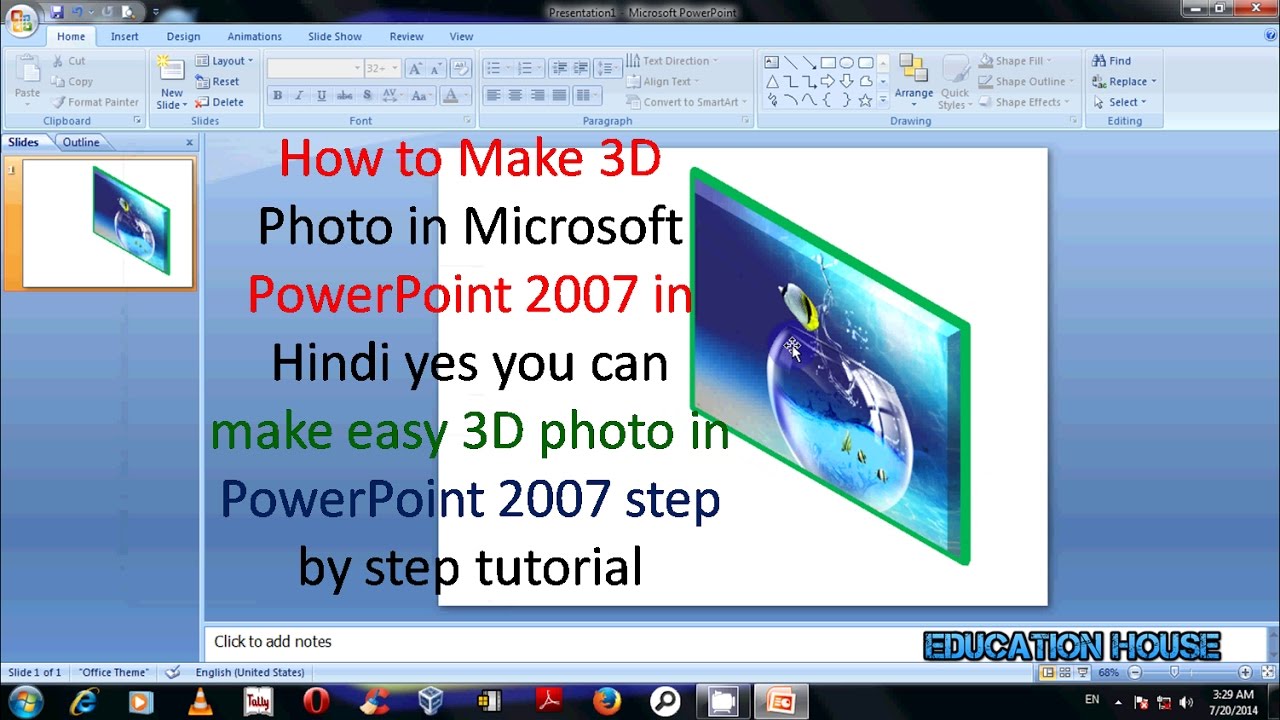1280x720 pixels.
Task: Open the Layout dropdown in Slides group
Action: click(x=224, y=61)
